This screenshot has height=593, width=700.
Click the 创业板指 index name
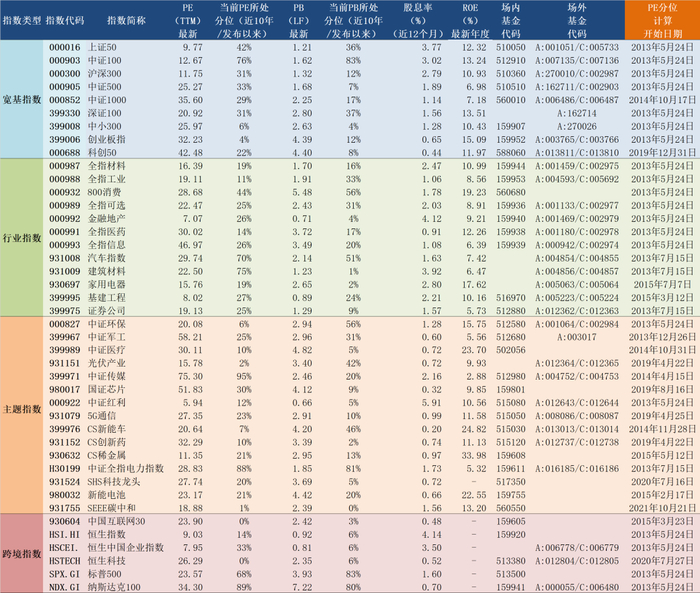click(x=107, y=139)
